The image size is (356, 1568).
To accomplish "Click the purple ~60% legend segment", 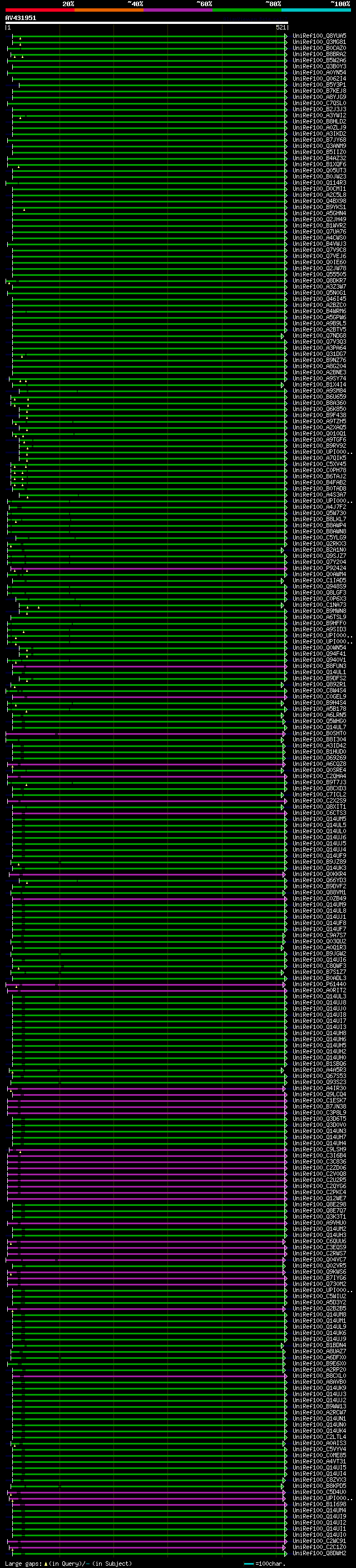I will click(177, 10).
